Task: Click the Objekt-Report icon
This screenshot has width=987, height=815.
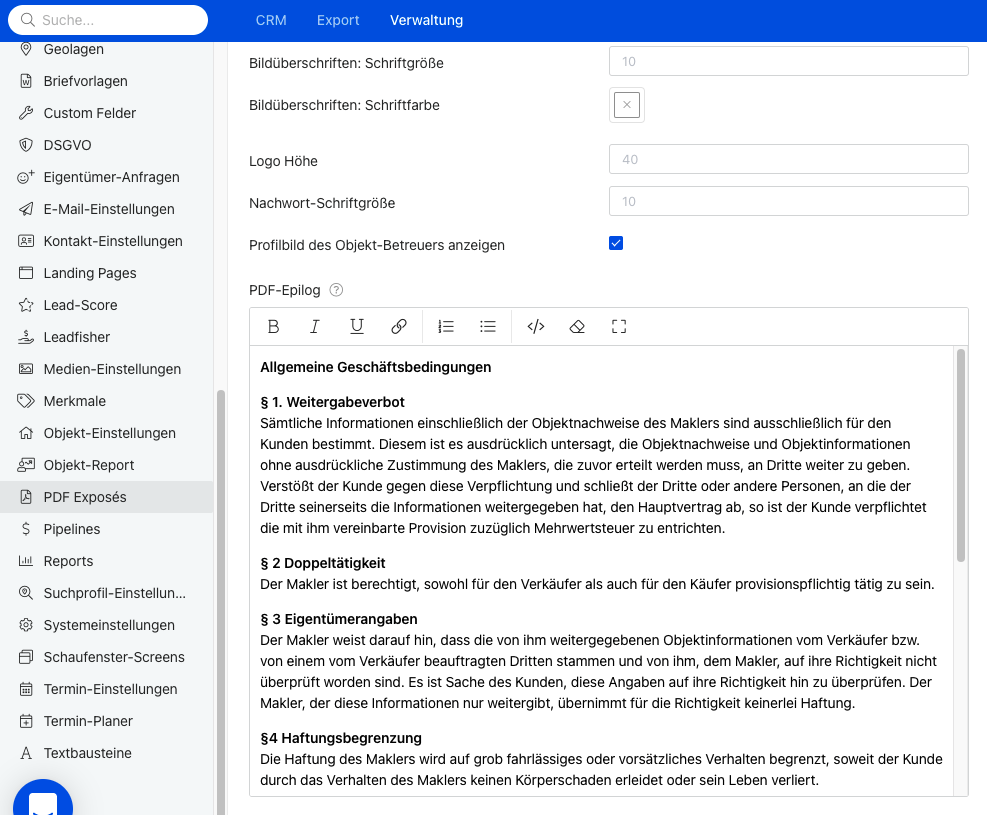Action: coord(26,466)
